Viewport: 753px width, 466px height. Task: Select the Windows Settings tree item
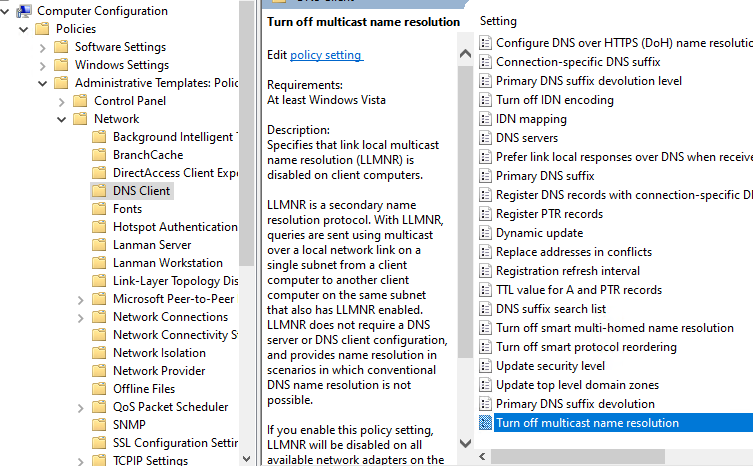[121, 65]
